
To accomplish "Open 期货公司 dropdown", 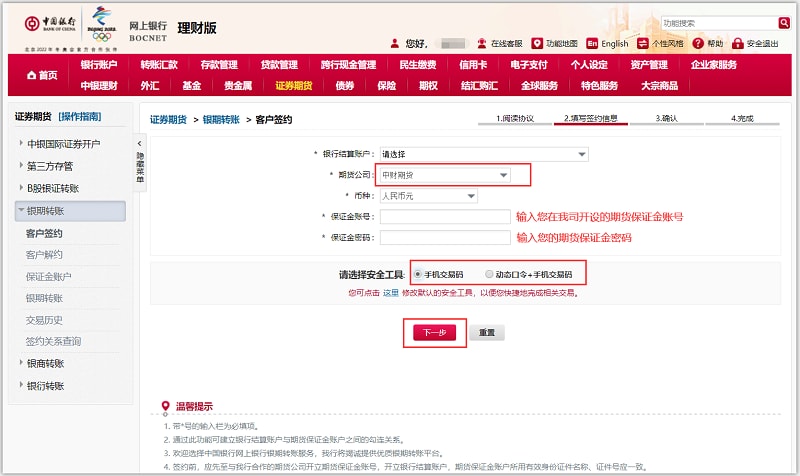I will (x=445, y=175).
